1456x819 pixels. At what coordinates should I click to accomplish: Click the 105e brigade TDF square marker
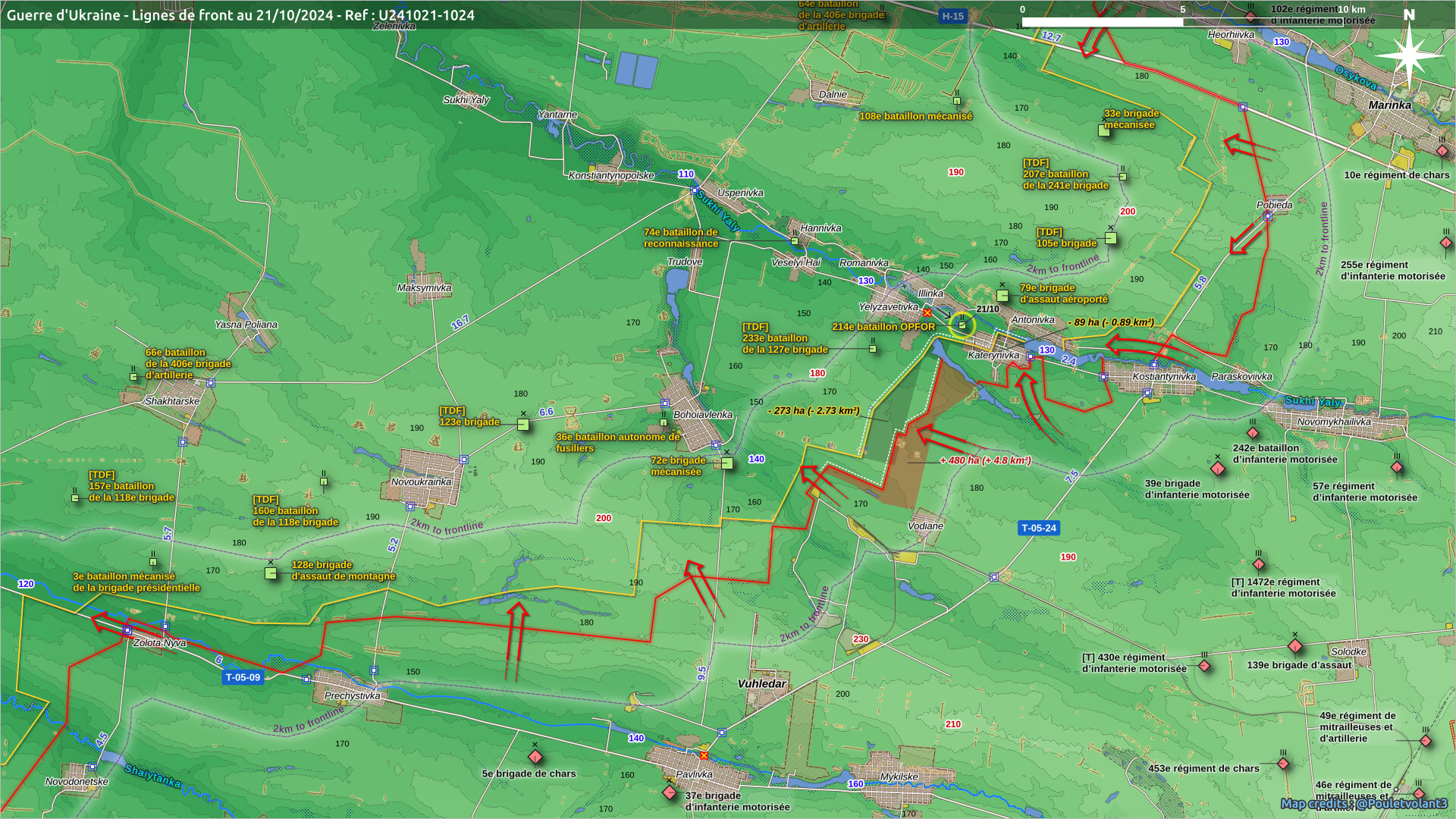[x=1111, y=238]
